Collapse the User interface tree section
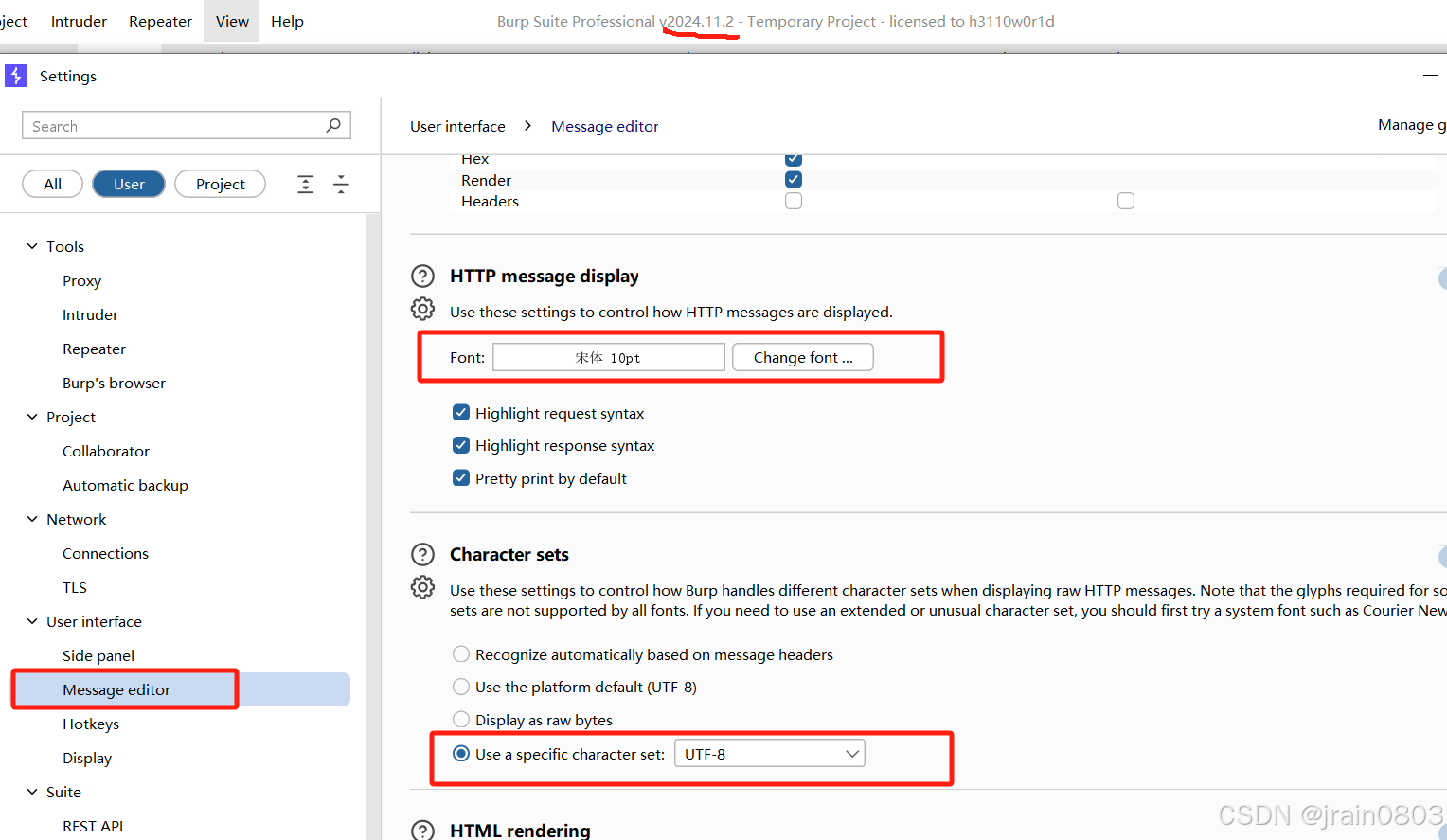 click(32, 621)
